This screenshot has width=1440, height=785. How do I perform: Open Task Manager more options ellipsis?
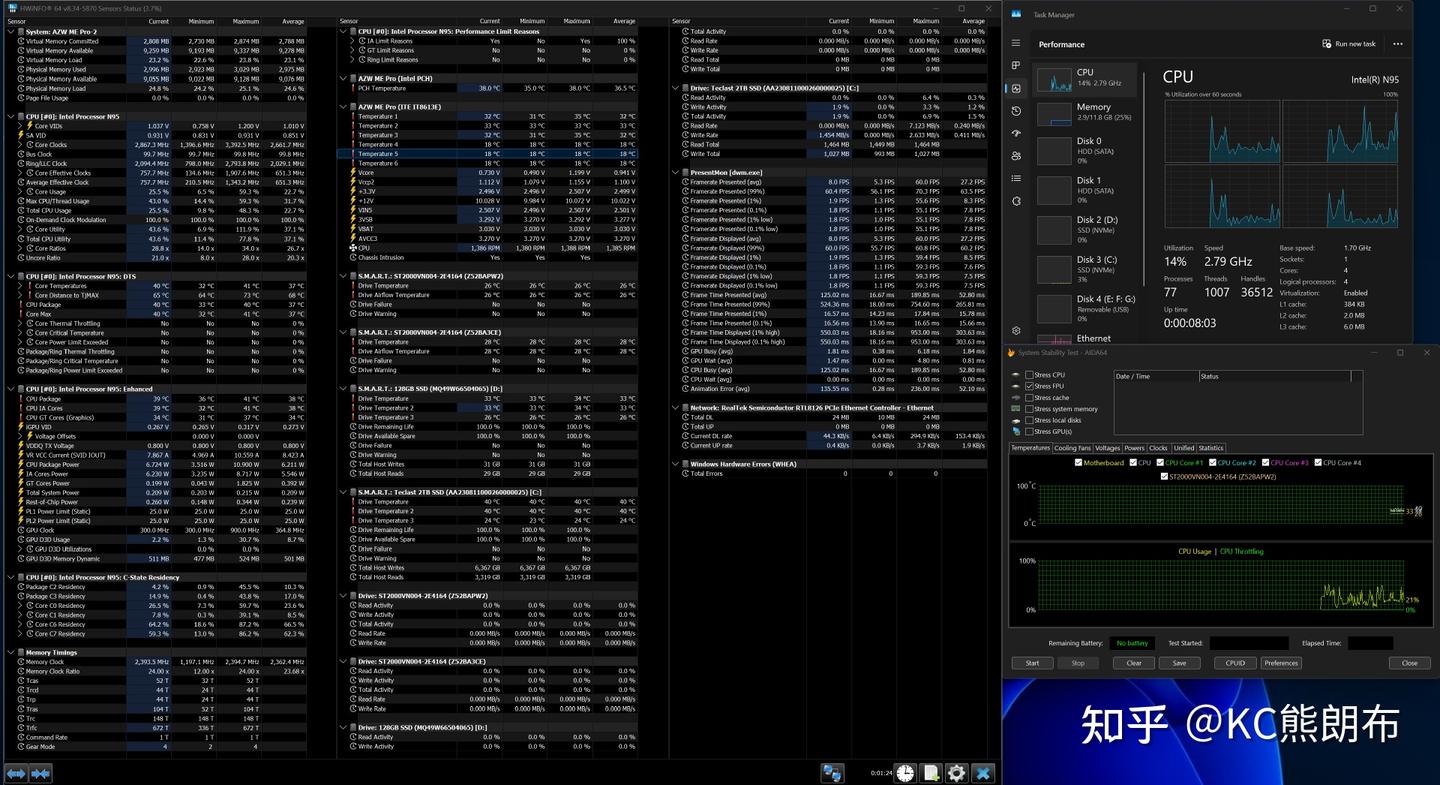pyautogui.click(x=1398, y=44)
